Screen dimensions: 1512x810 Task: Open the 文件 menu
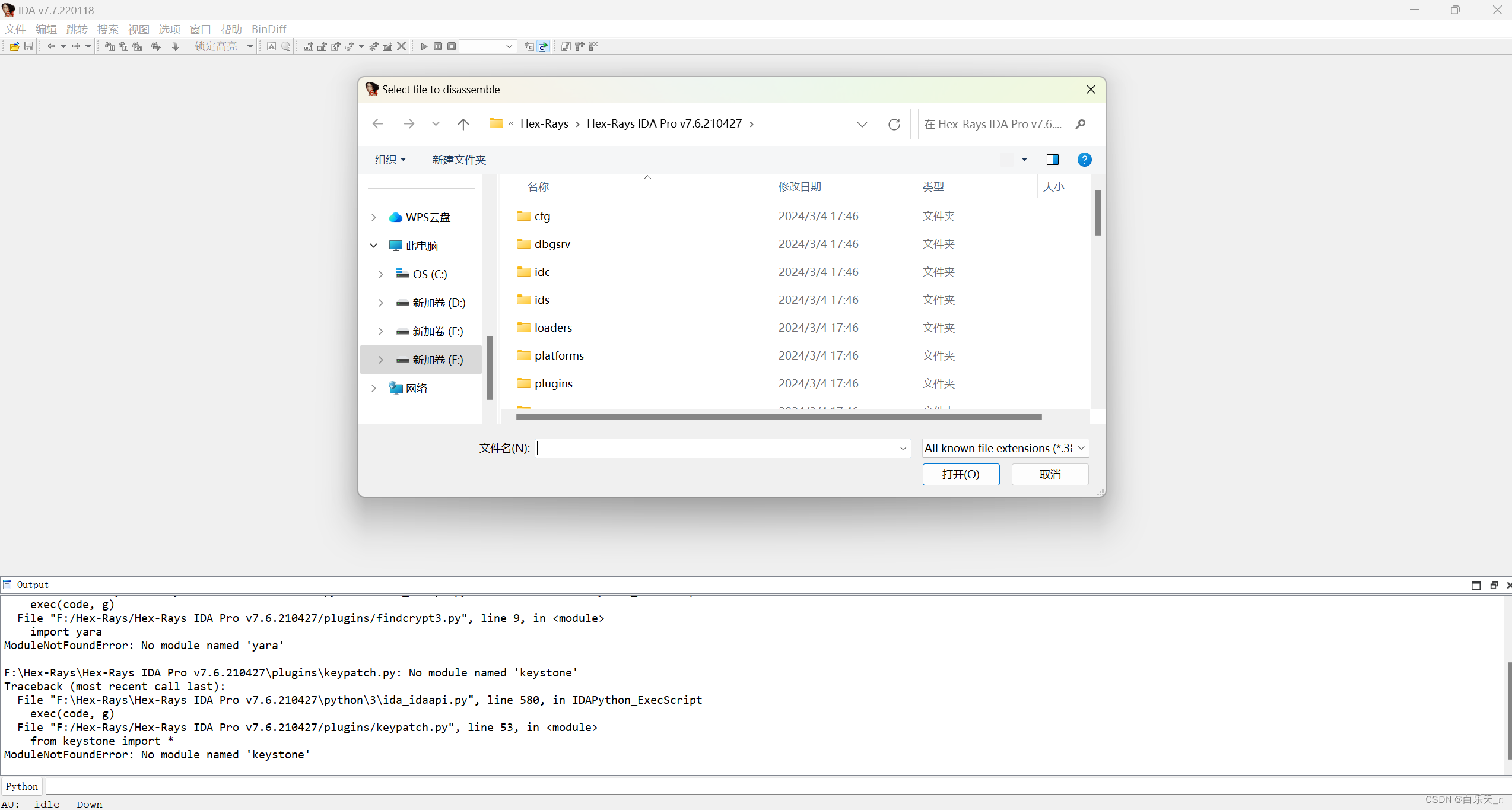[x=15, y=29]
